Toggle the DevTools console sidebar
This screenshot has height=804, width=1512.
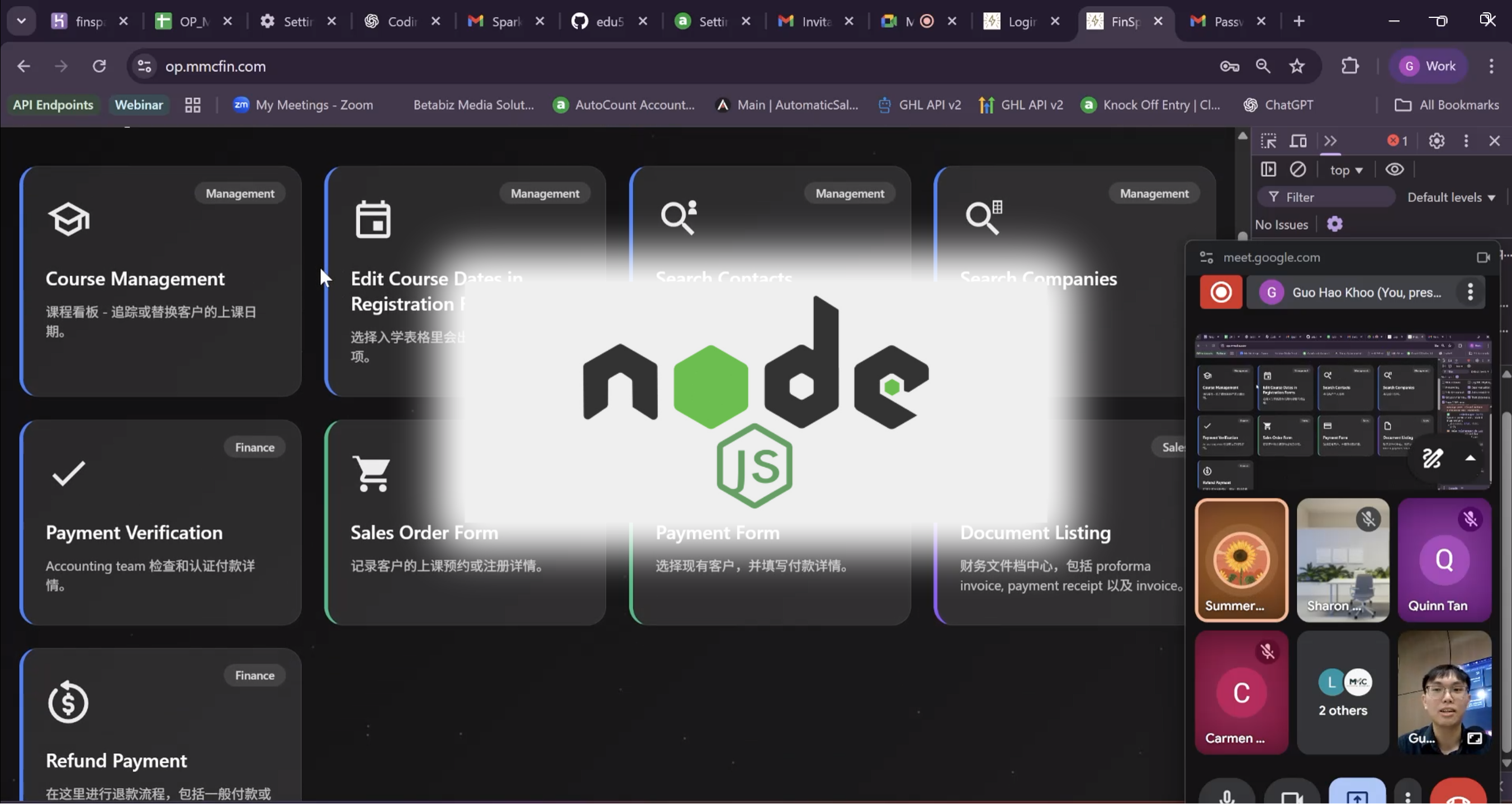click(x=1268, y=170)
